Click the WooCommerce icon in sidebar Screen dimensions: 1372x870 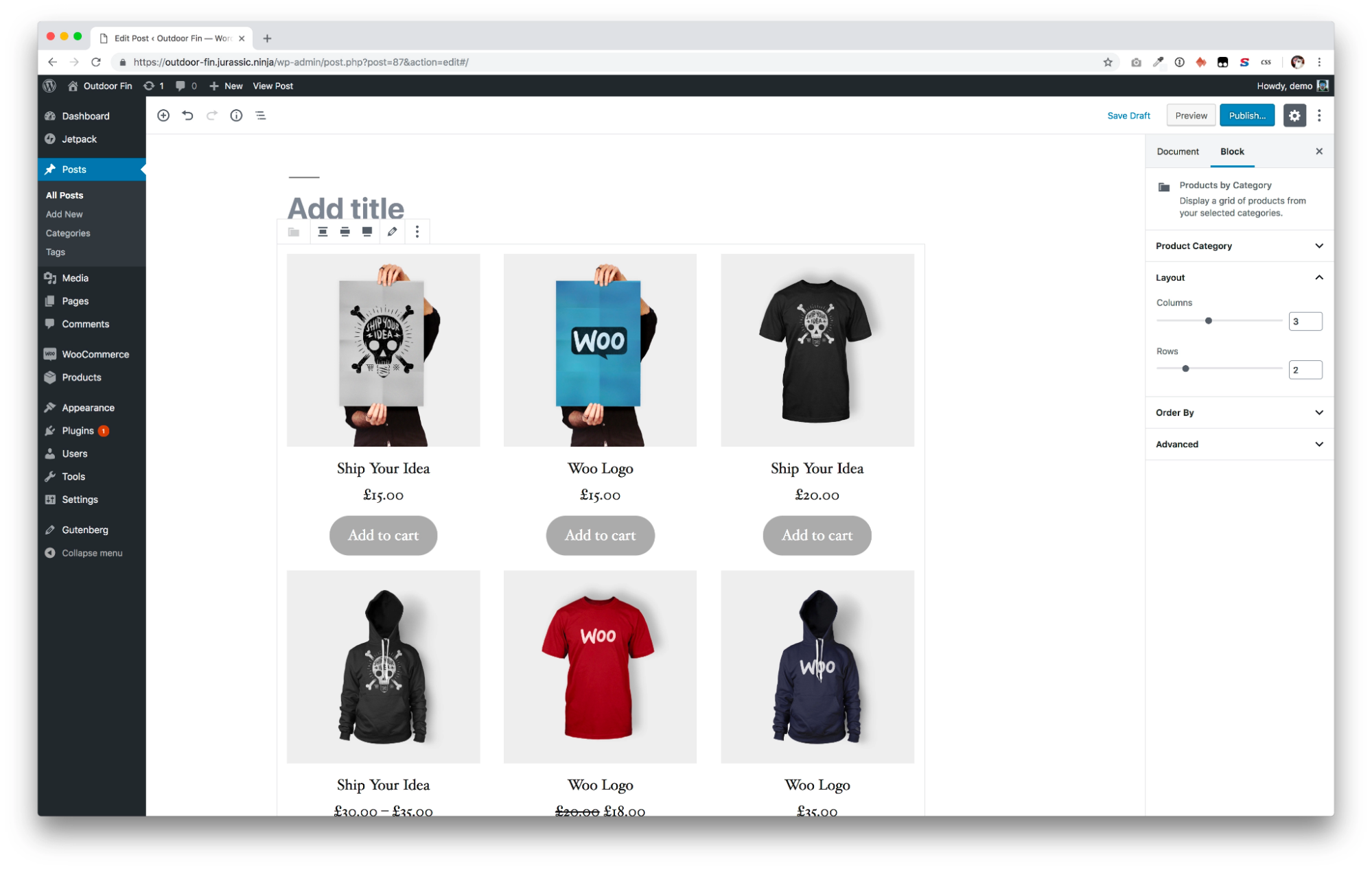click(x=51, y=354)
